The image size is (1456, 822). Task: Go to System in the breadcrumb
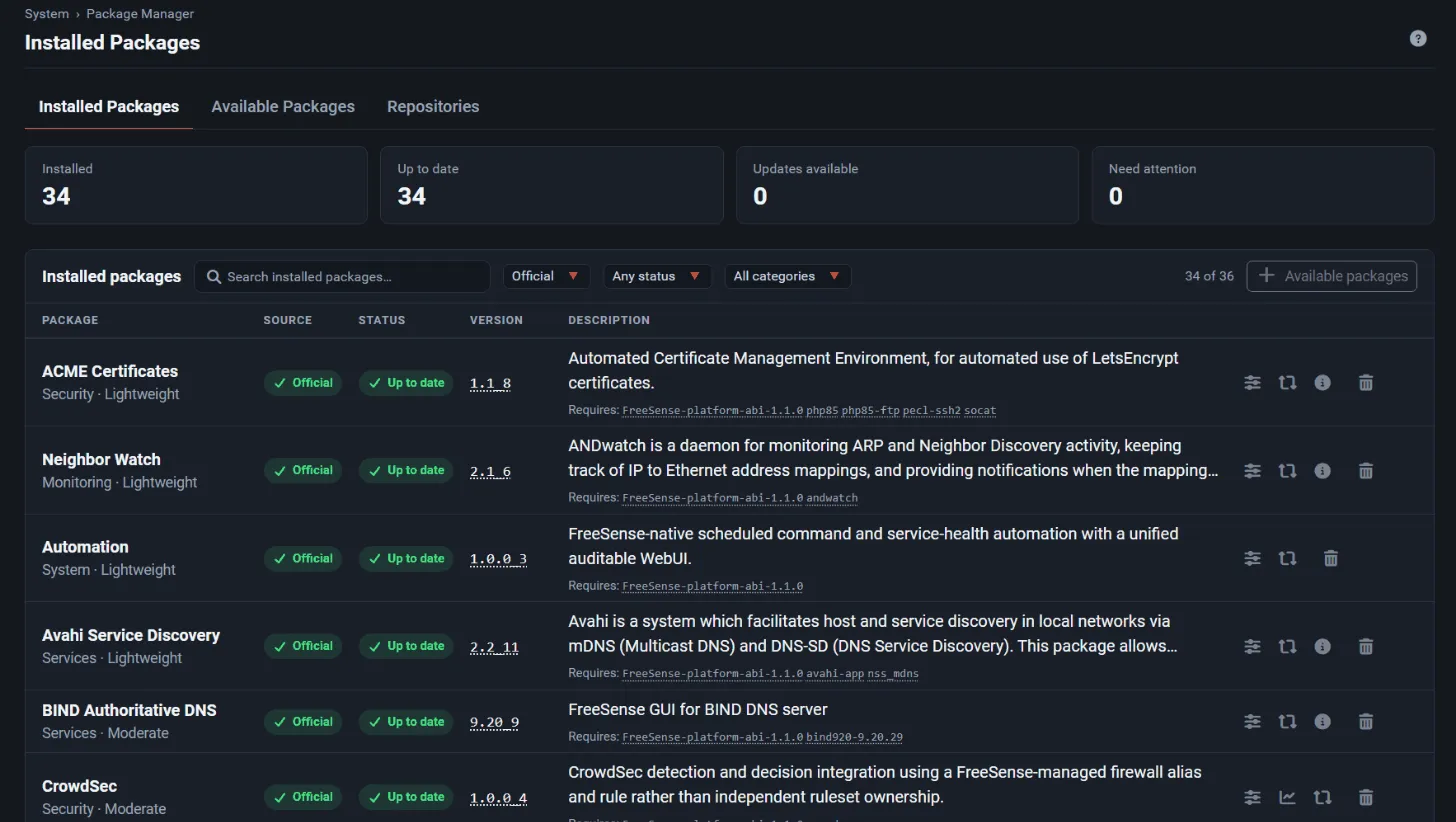47,14
